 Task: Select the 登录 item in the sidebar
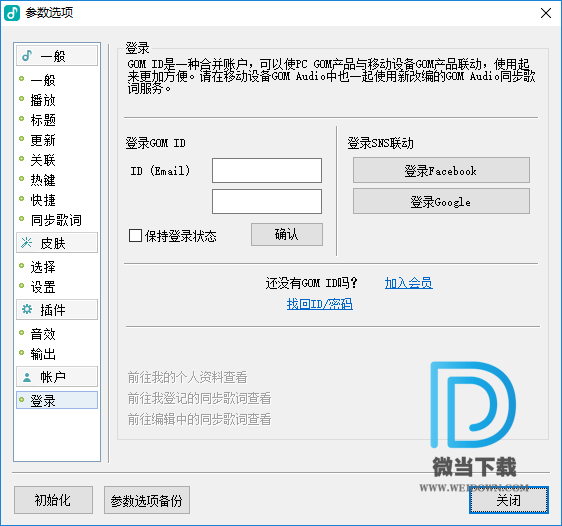[57, 400]
